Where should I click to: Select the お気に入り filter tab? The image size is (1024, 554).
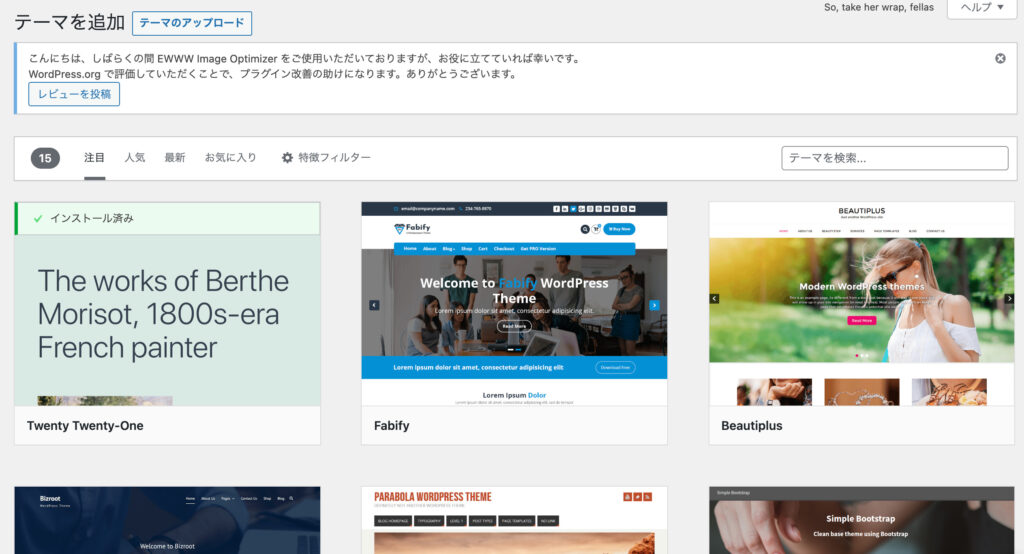tap(230, 157)
